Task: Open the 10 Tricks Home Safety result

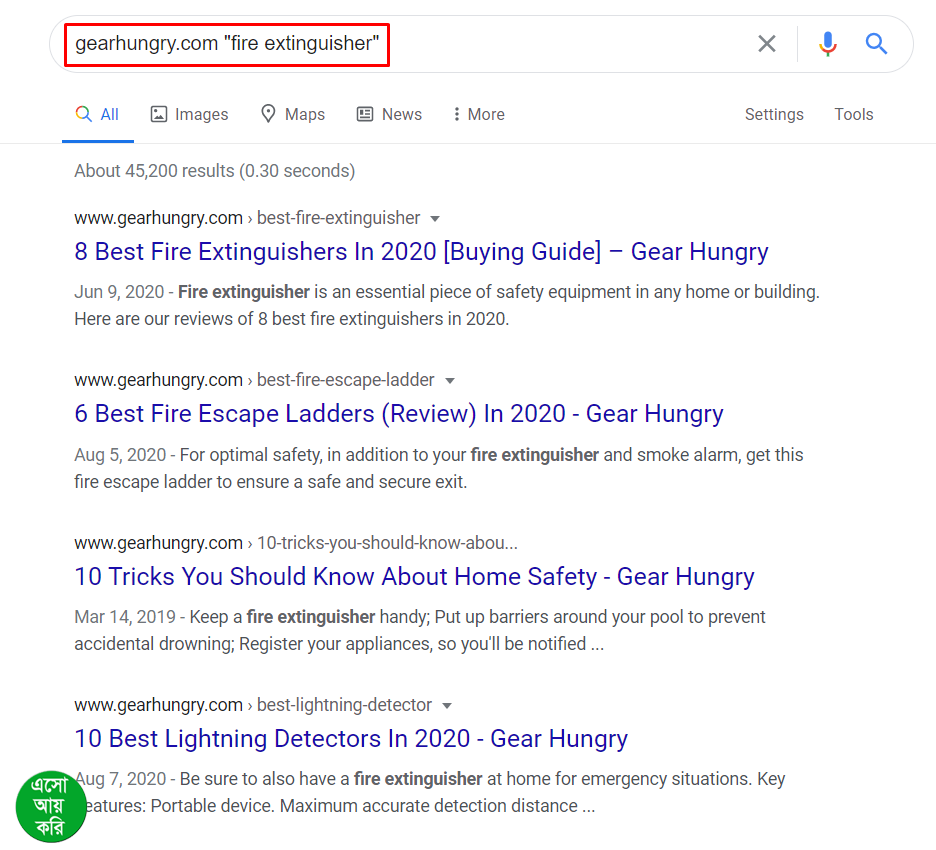Action: (x=414, y=577)
